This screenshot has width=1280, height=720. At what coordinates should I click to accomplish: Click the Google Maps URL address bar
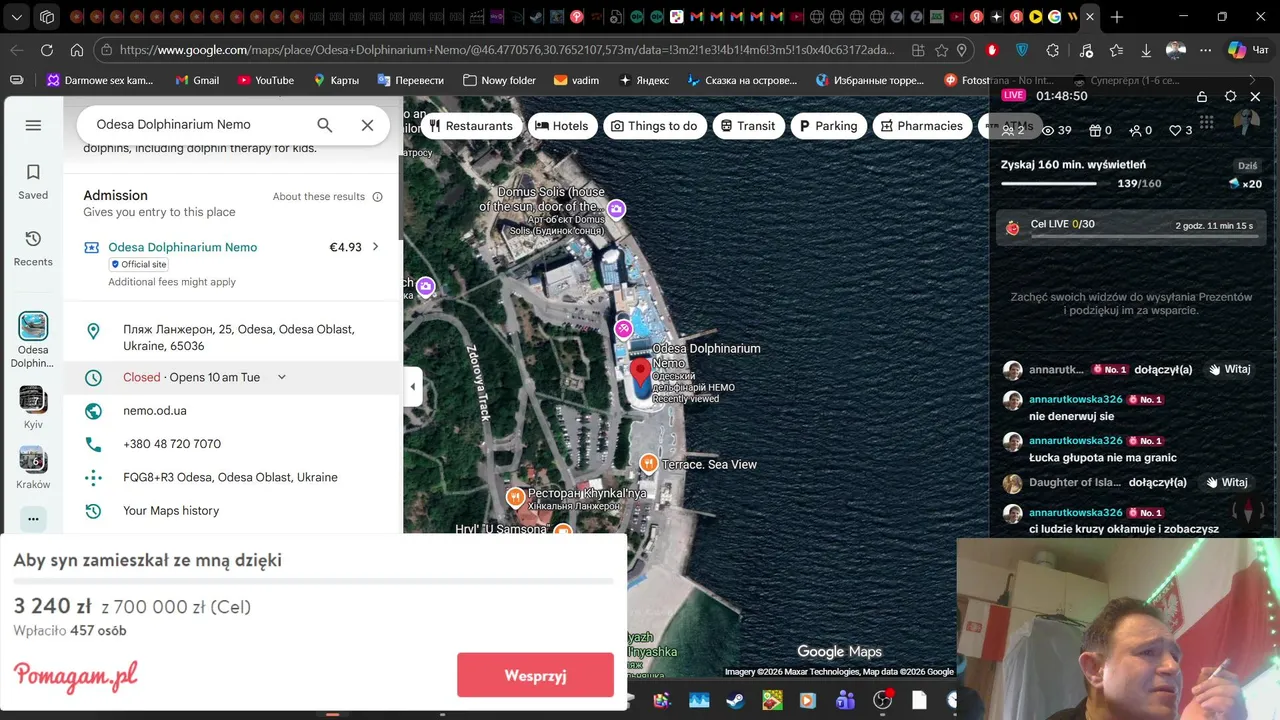pos(505,50)
